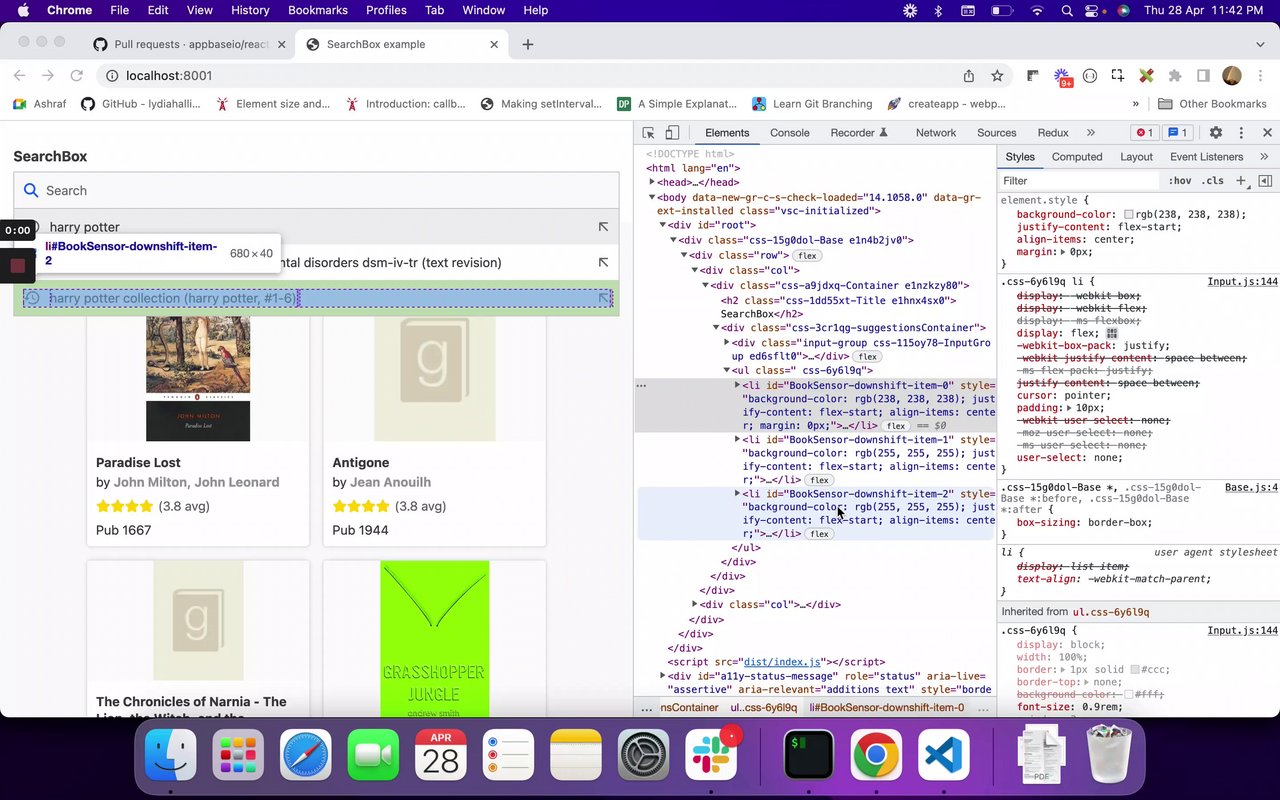Toggle the :hov element state panel
The height and width of the screenshot is (800, 1280).
point(1180,181)
